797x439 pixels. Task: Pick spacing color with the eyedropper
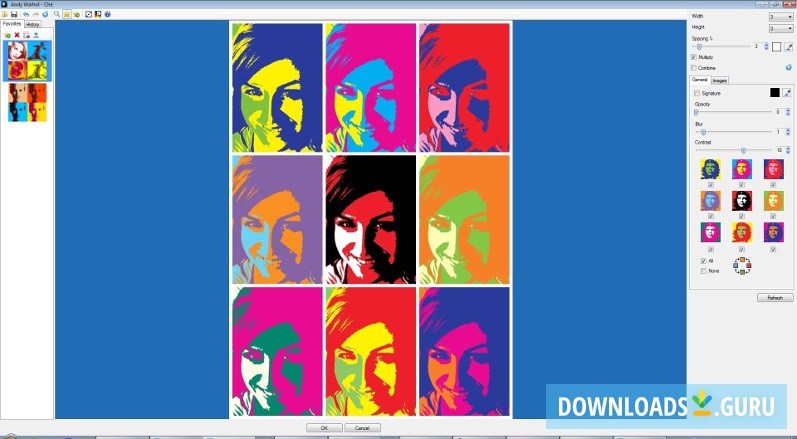(788, 47)
